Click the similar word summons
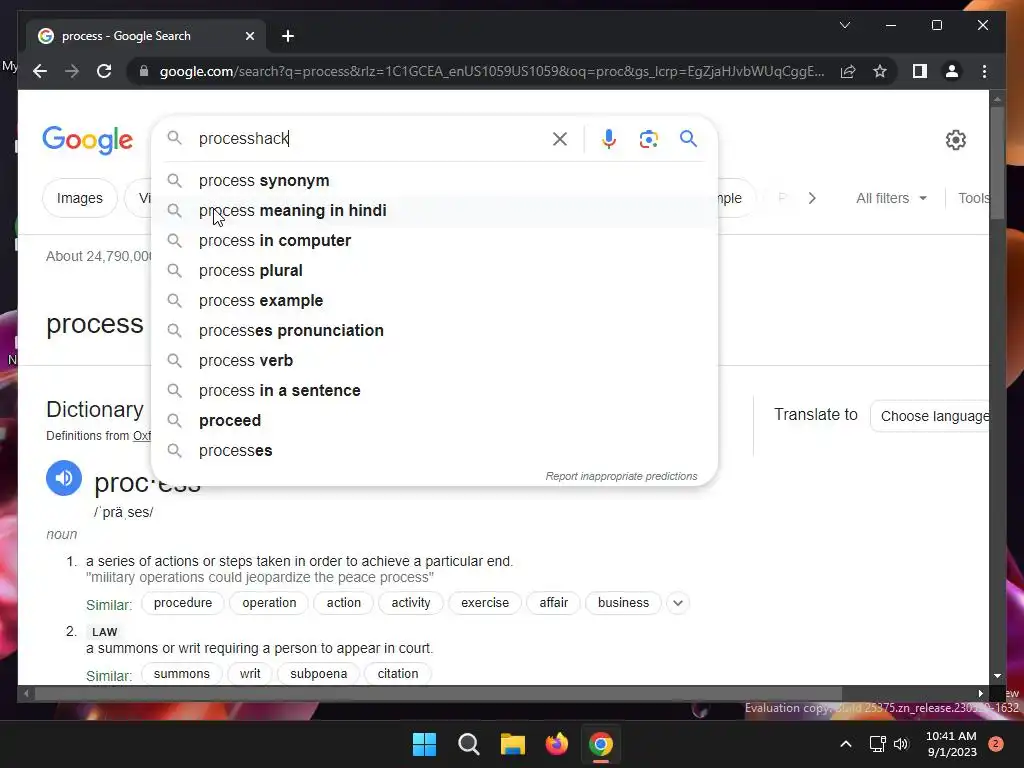The width and height of the screenshot is (1024, 768). coord(182,673)
